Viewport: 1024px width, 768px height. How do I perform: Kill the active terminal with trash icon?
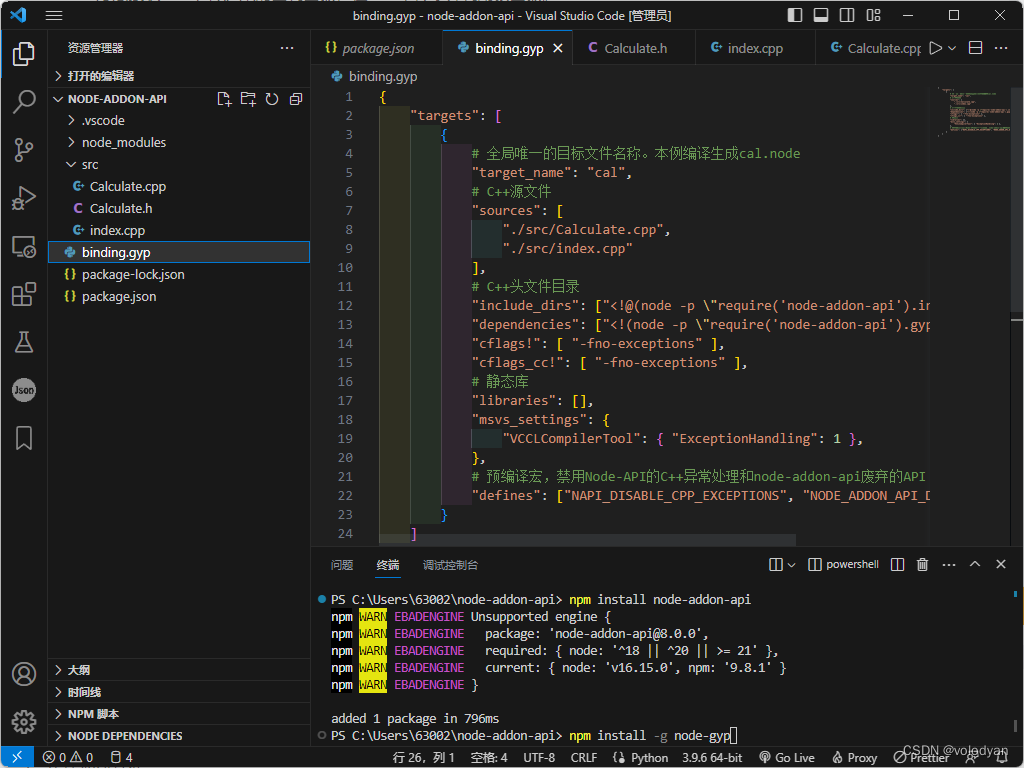[x=922, y=564]
